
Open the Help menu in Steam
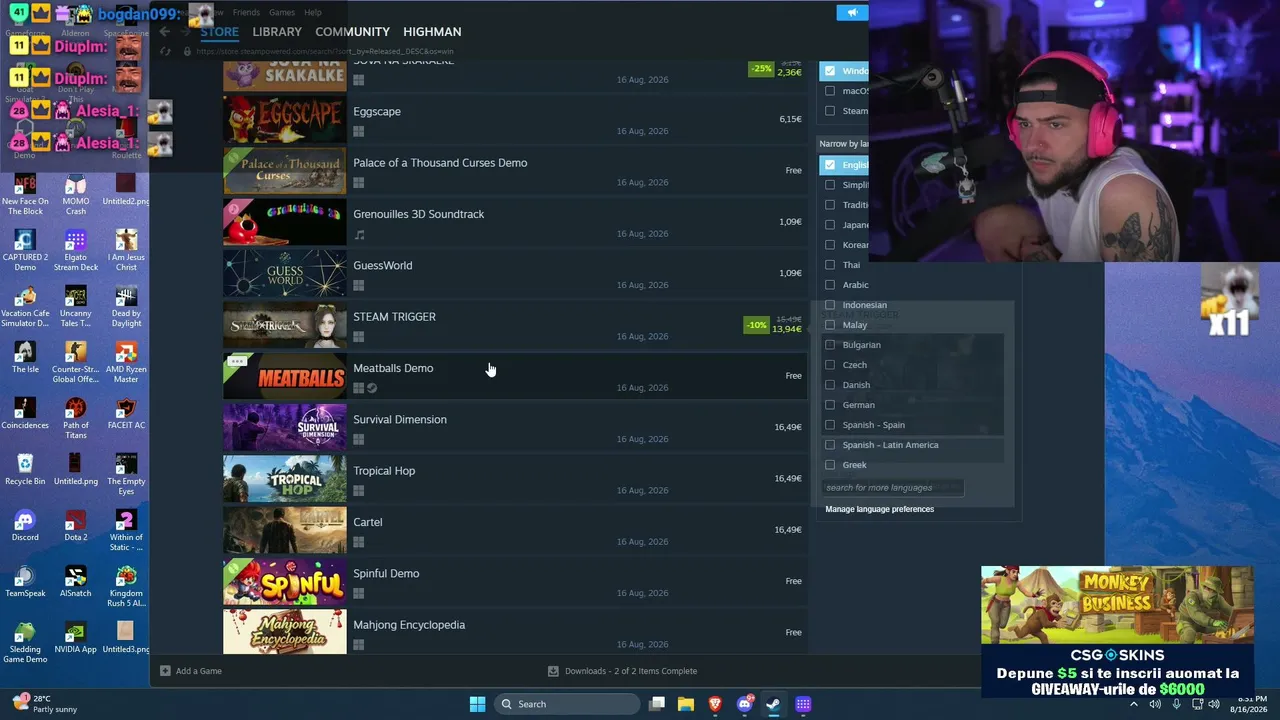(313, 13)
